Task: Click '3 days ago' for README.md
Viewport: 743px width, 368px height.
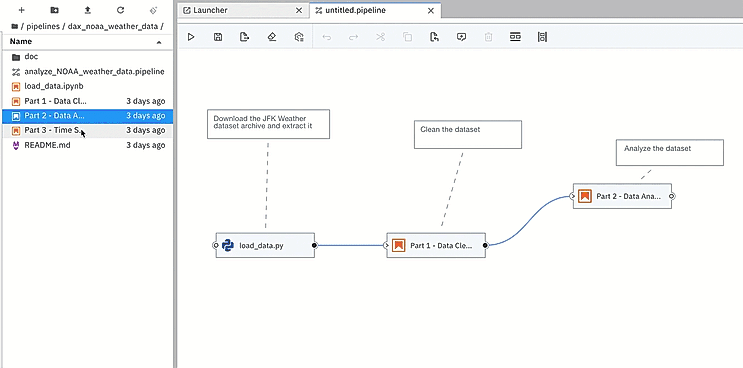Action: pos(145,145)
